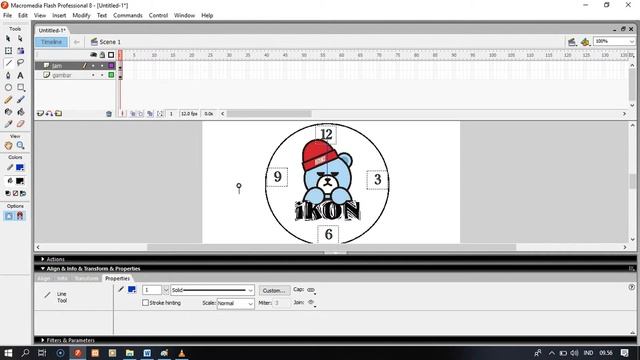Open the Modify menu
This screenshot has height=360, width=640.
[x=81, y=16]
